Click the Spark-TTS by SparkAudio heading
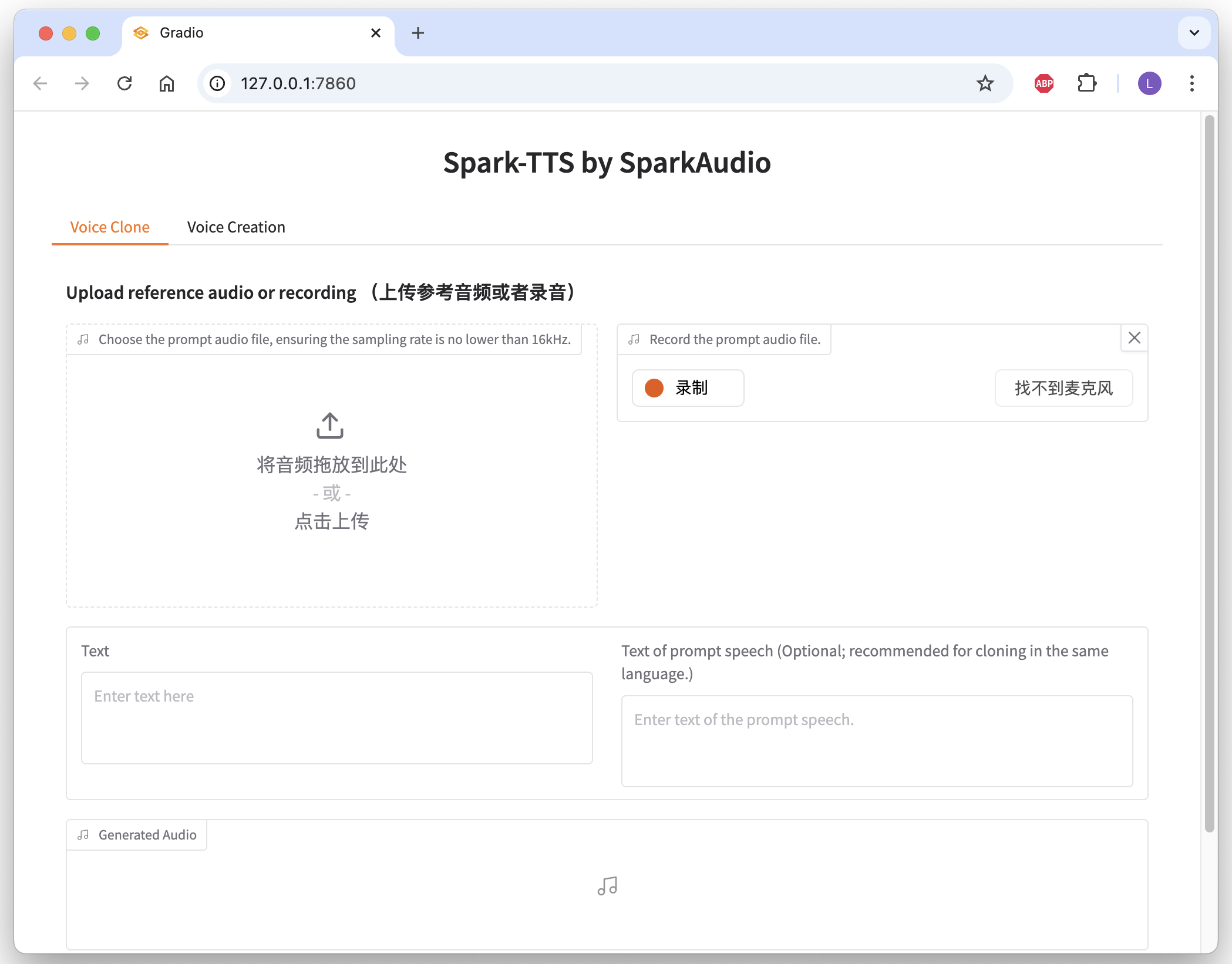The height and width of the screenshot is (964, 1232). point(607,163)
